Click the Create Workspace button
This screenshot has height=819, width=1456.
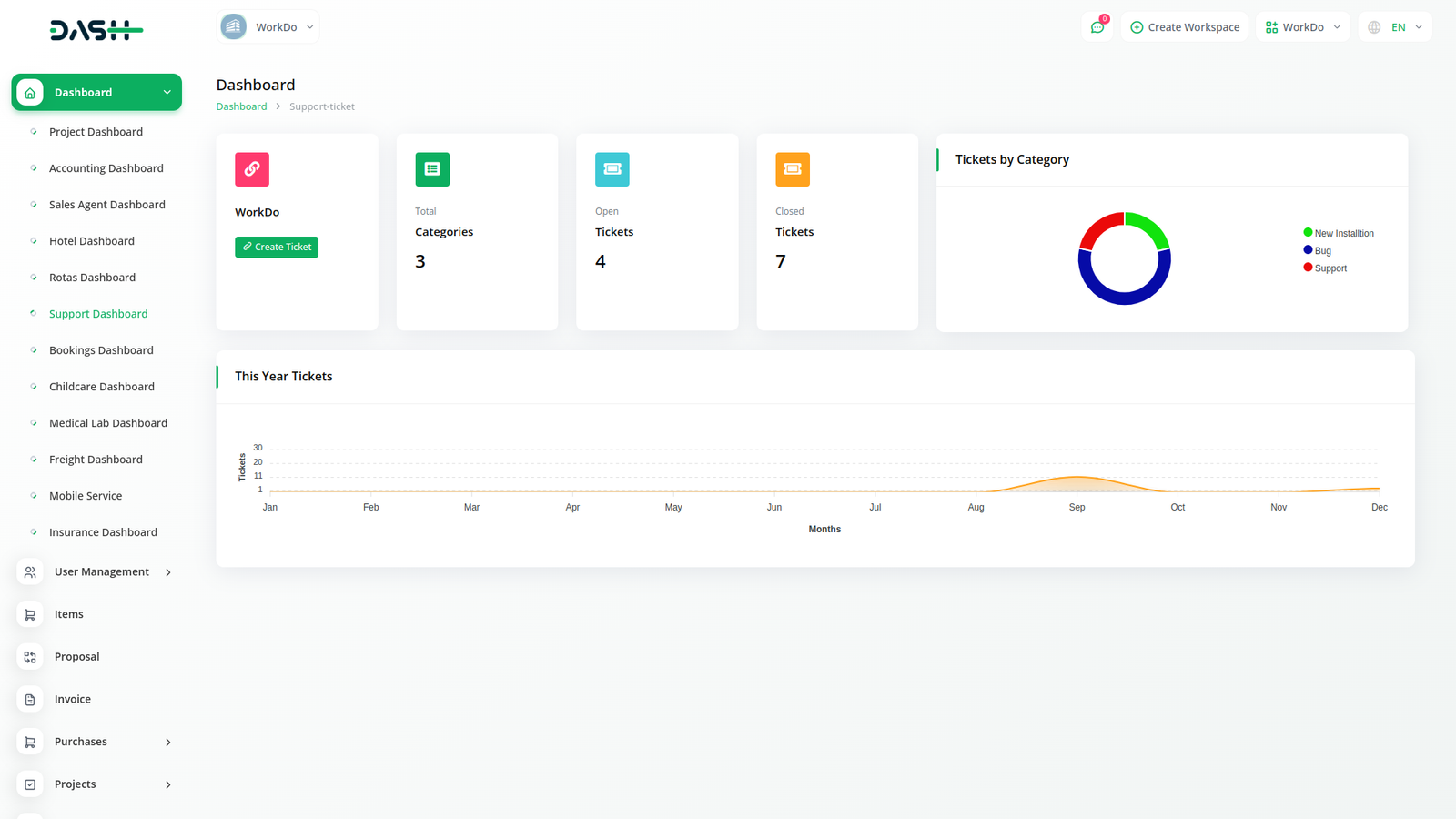tap(1185, 27)
